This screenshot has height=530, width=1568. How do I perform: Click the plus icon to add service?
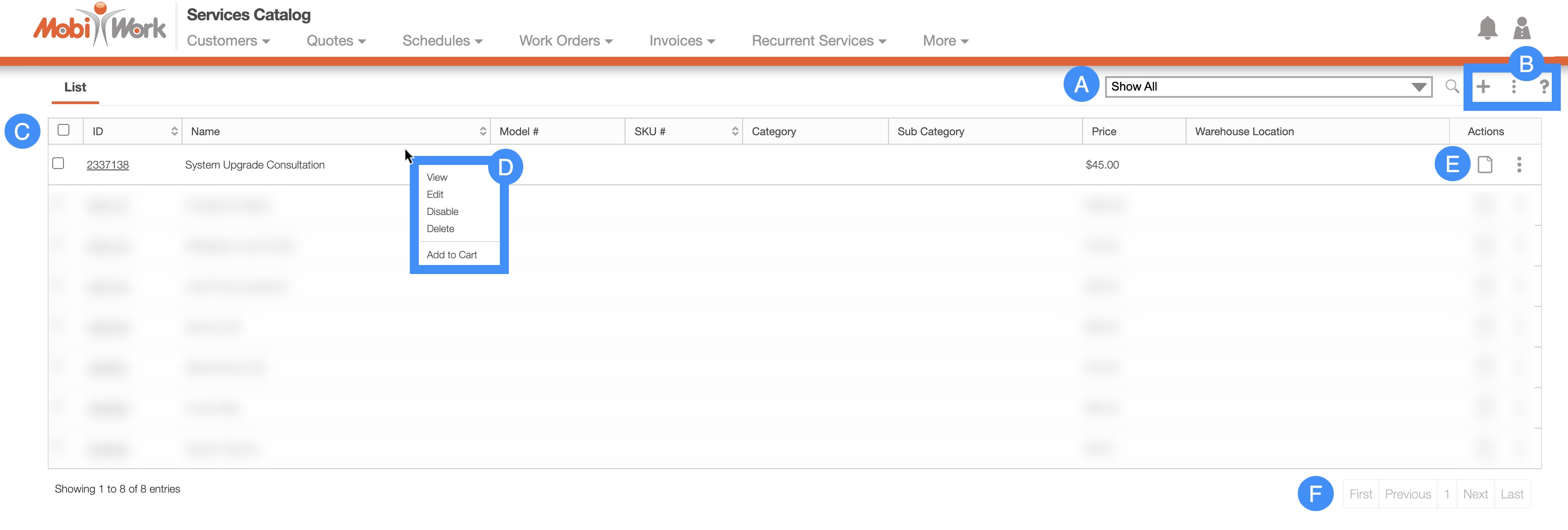click(x=1483, y=87)
